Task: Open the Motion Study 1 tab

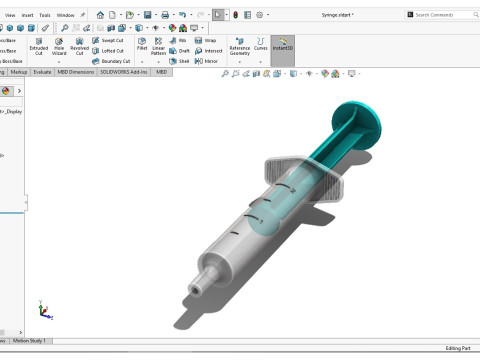Action: tap(29, 341)
